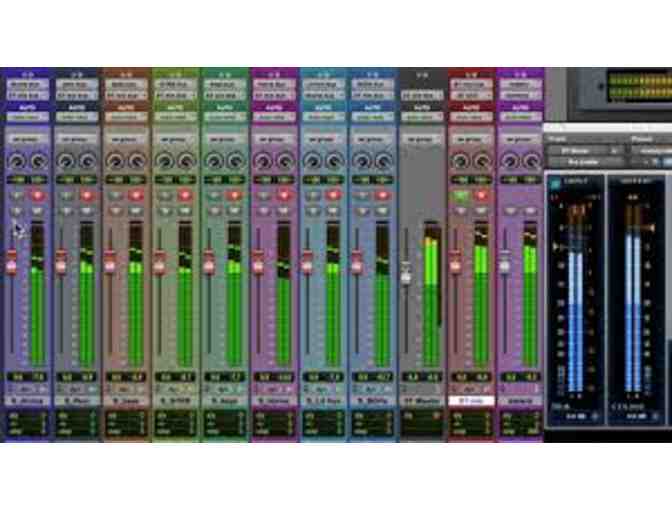Mute the S. GTRS track
This screenshot has width=672, height=510.
185,211
